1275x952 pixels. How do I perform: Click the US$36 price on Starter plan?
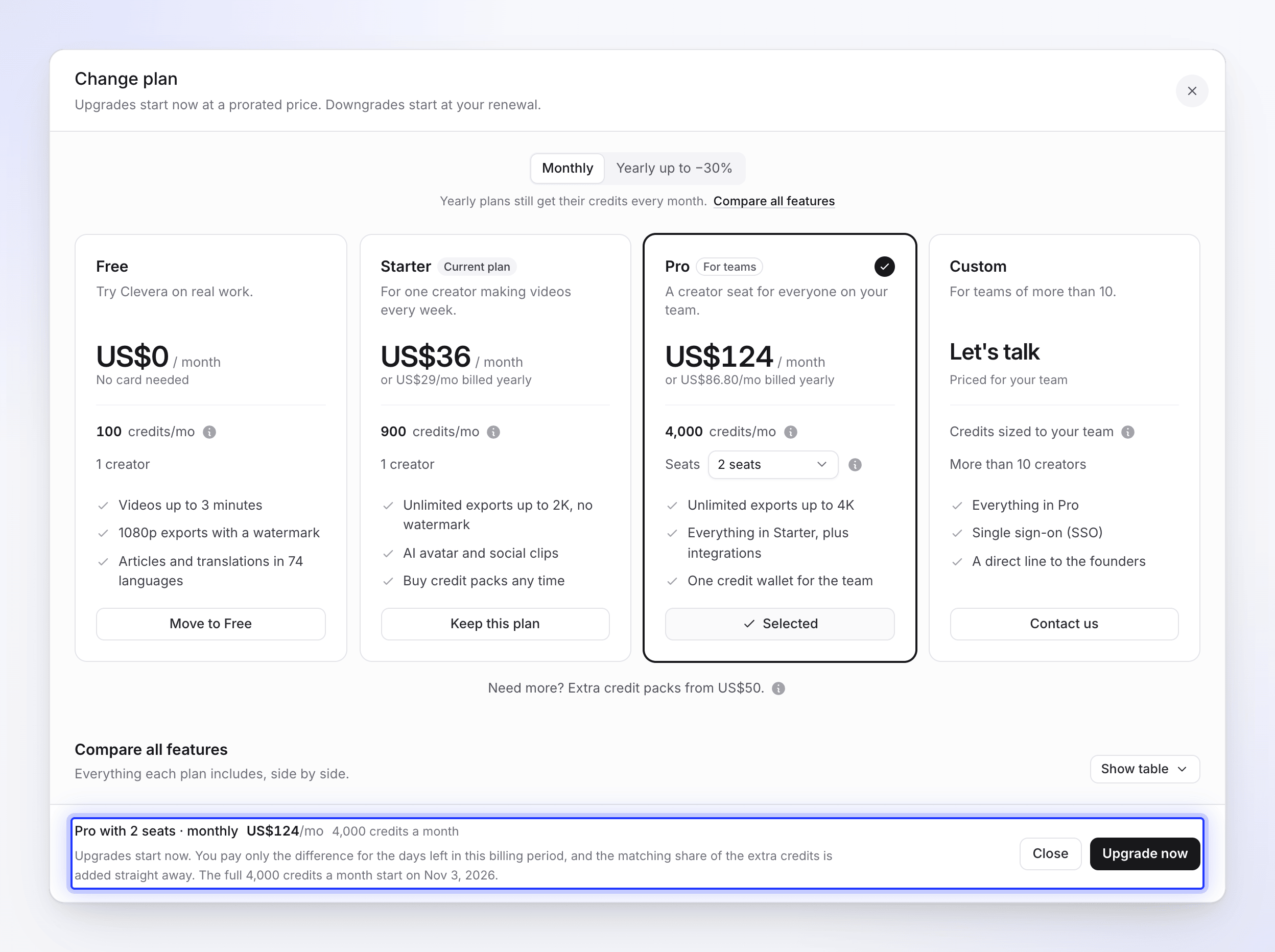point(426,356)
